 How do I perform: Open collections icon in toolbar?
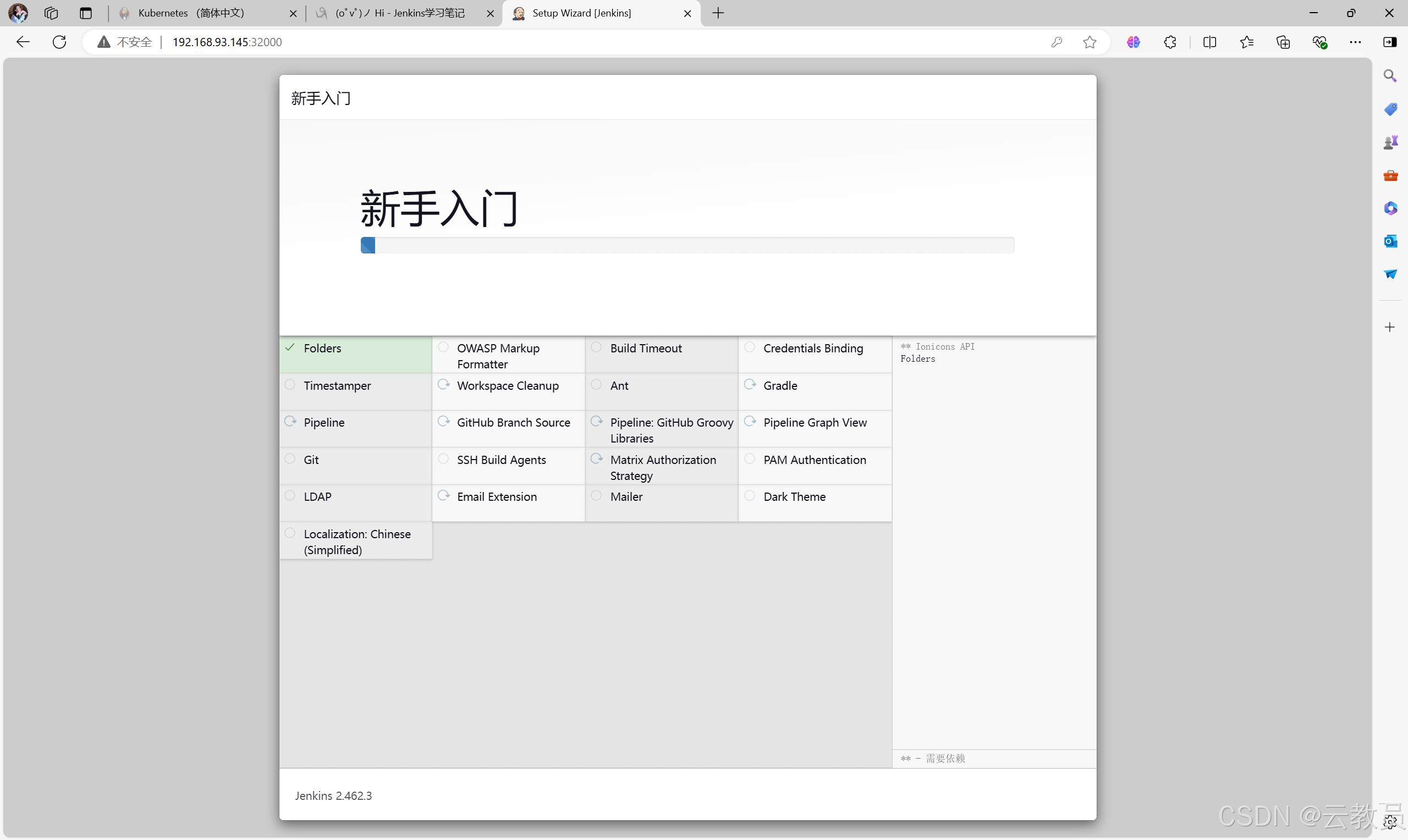[x=1284, y=42]
